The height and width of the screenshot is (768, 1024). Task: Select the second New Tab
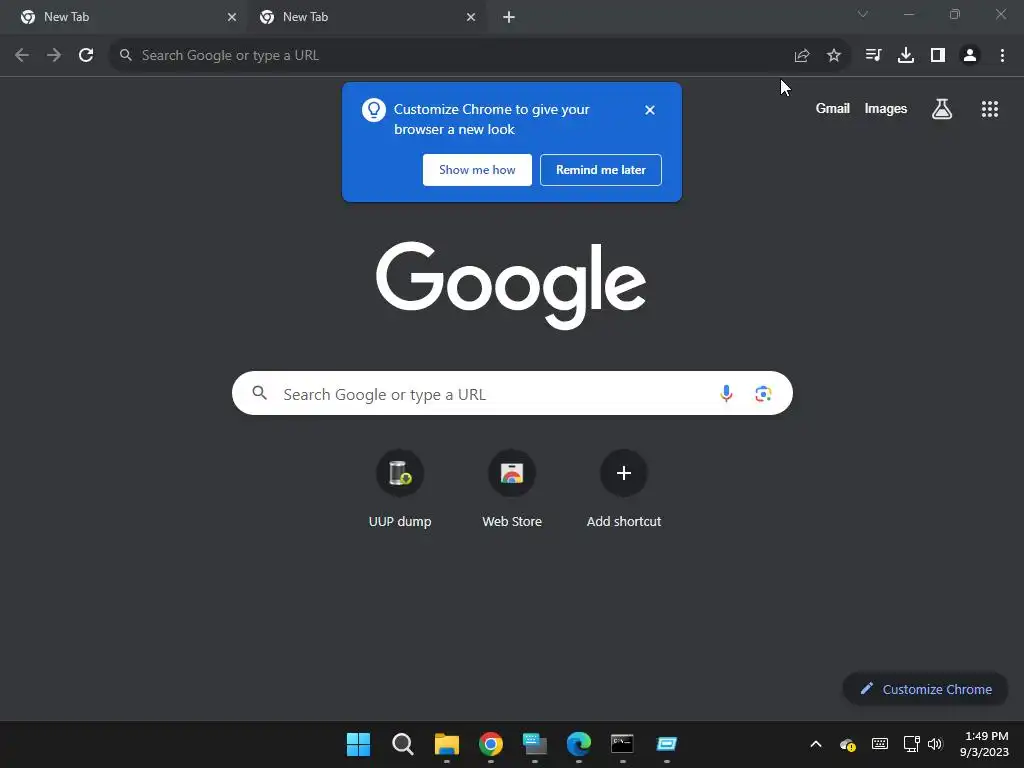click(x=366, y=17)
